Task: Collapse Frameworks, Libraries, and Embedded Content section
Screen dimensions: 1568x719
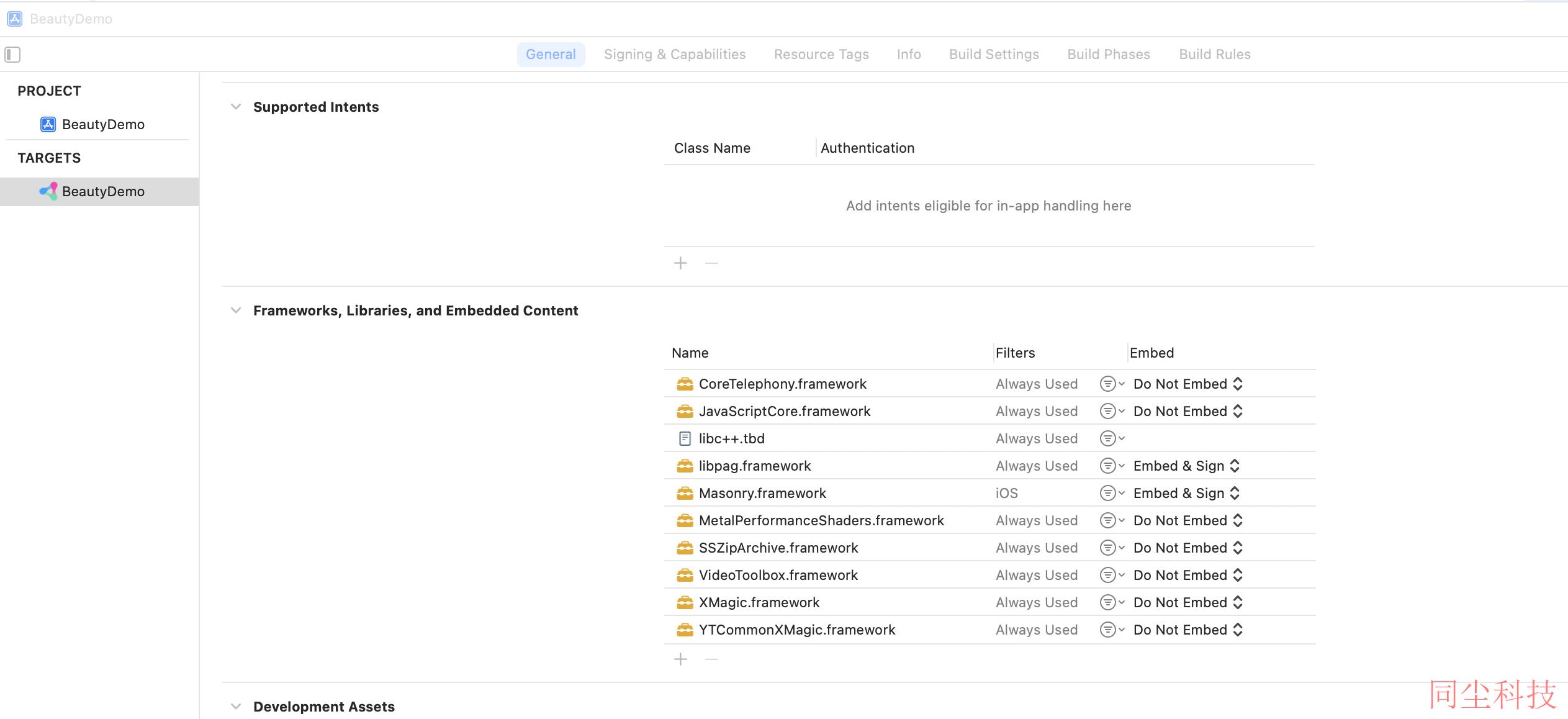Action: [x=236, y=310]
